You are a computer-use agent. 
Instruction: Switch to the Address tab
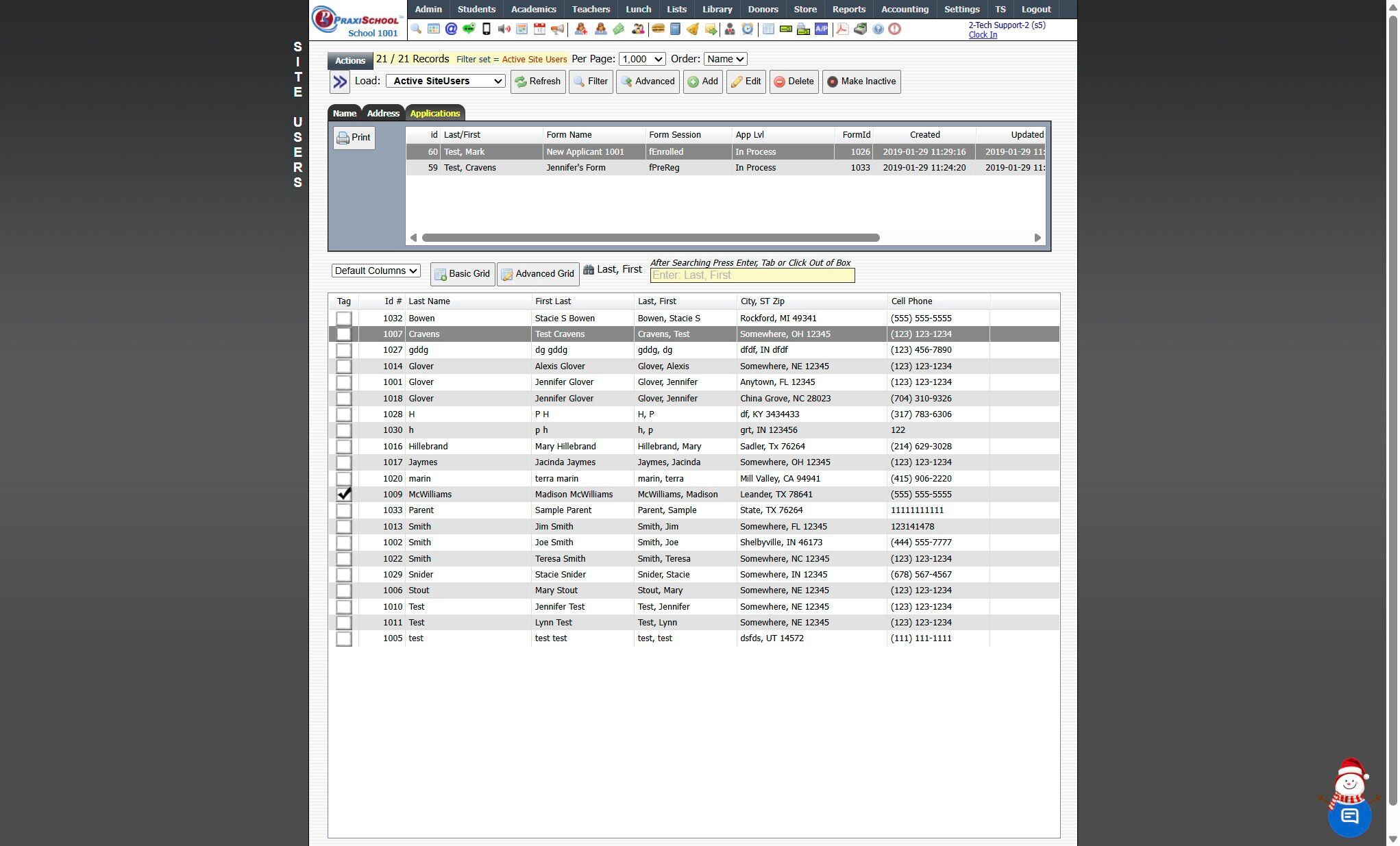[382, 113]
